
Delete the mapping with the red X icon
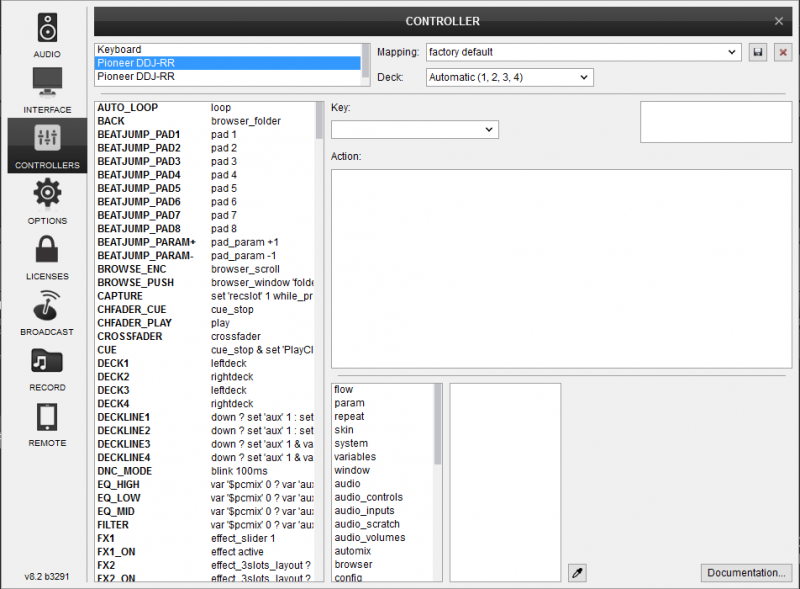coord(782,52)
